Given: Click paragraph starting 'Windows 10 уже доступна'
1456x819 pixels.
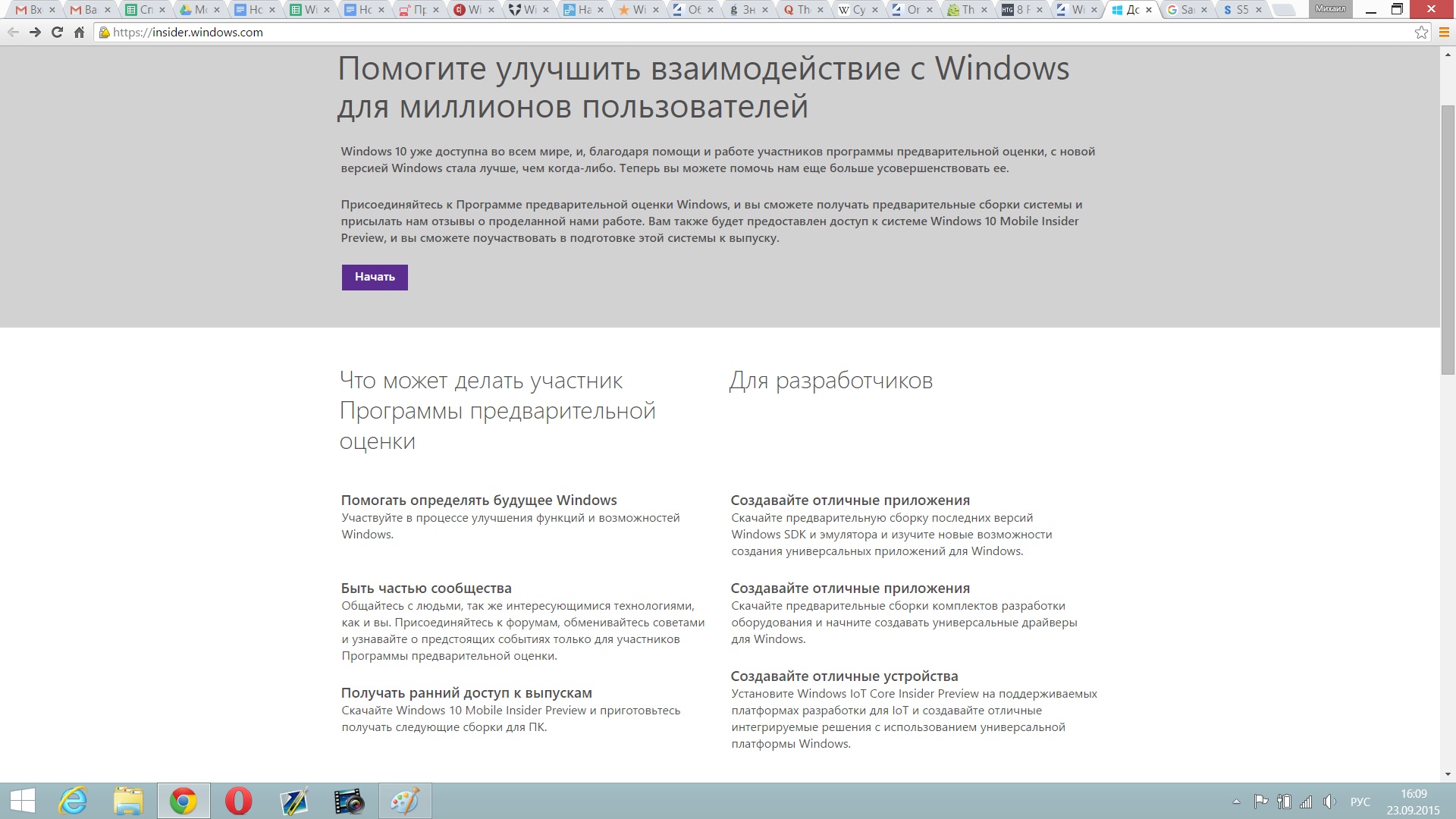Looking at the screenshot, I should (x=718, y=160).
